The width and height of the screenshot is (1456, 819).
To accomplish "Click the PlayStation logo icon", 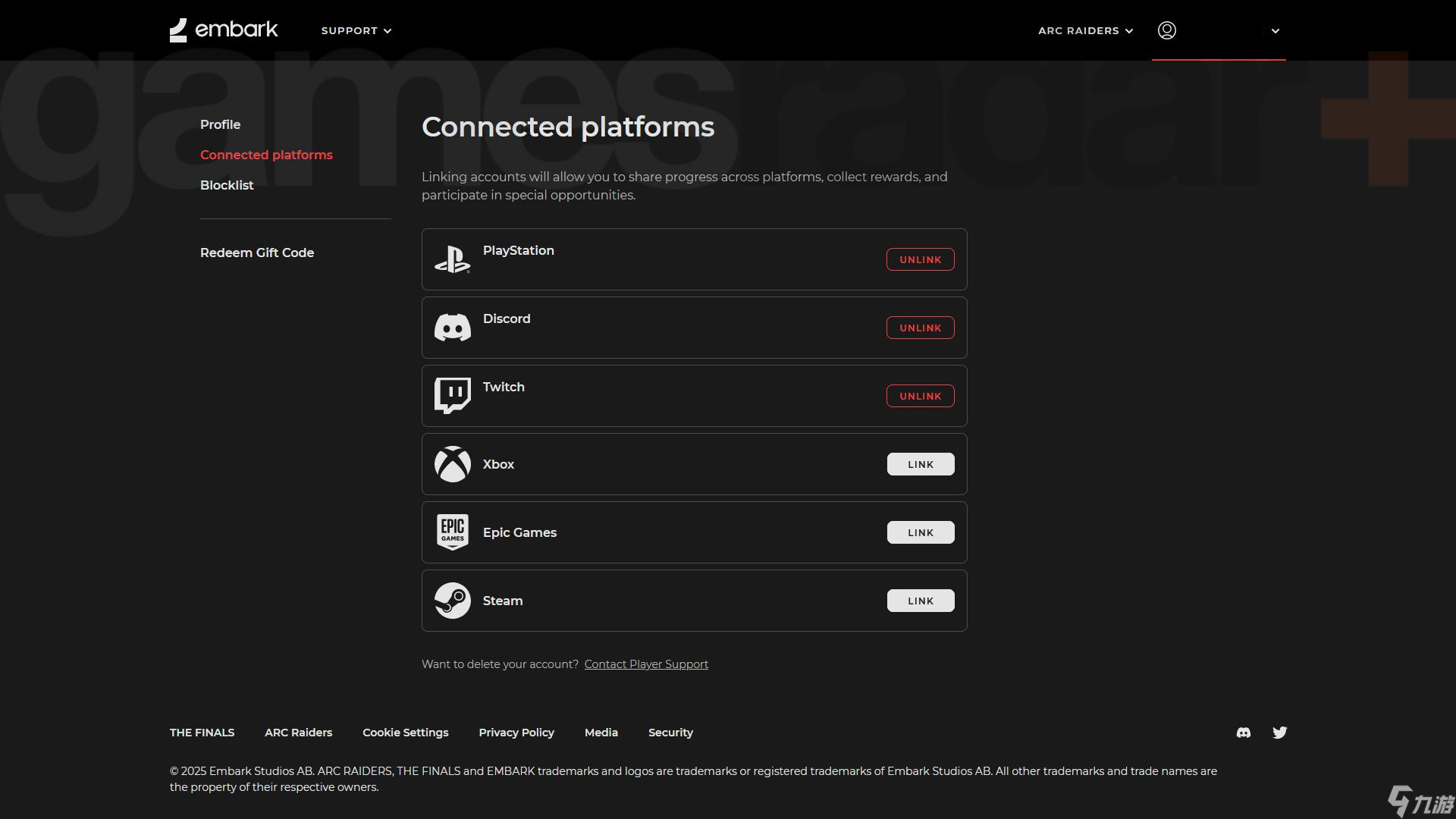I will (x=452, y=259).
